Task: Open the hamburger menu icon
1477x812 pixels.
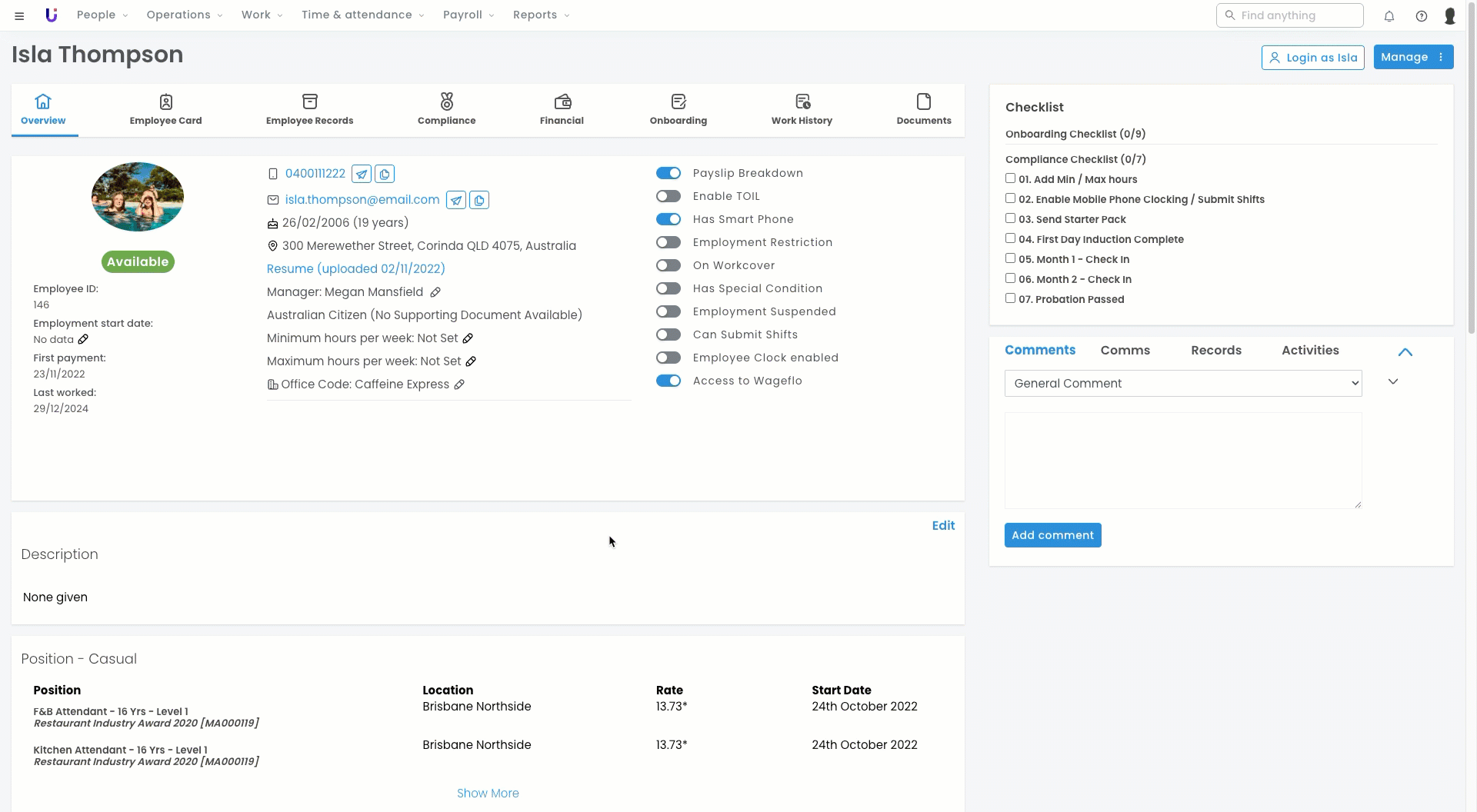Action: coord(19,15)
